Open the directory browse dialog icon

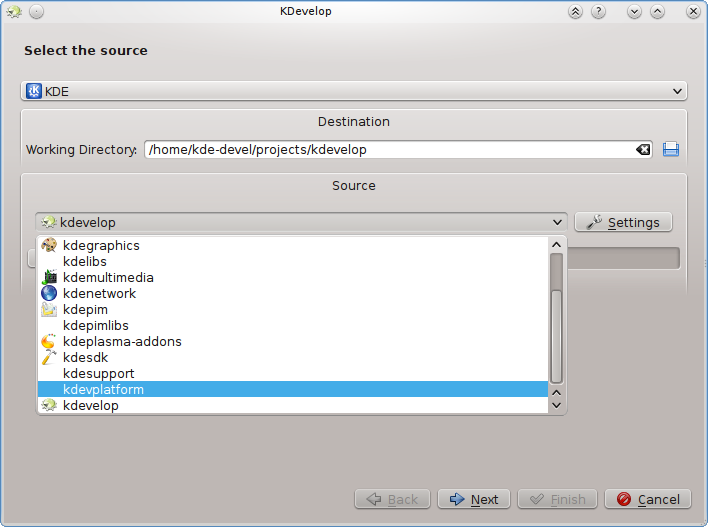(671, 149)
